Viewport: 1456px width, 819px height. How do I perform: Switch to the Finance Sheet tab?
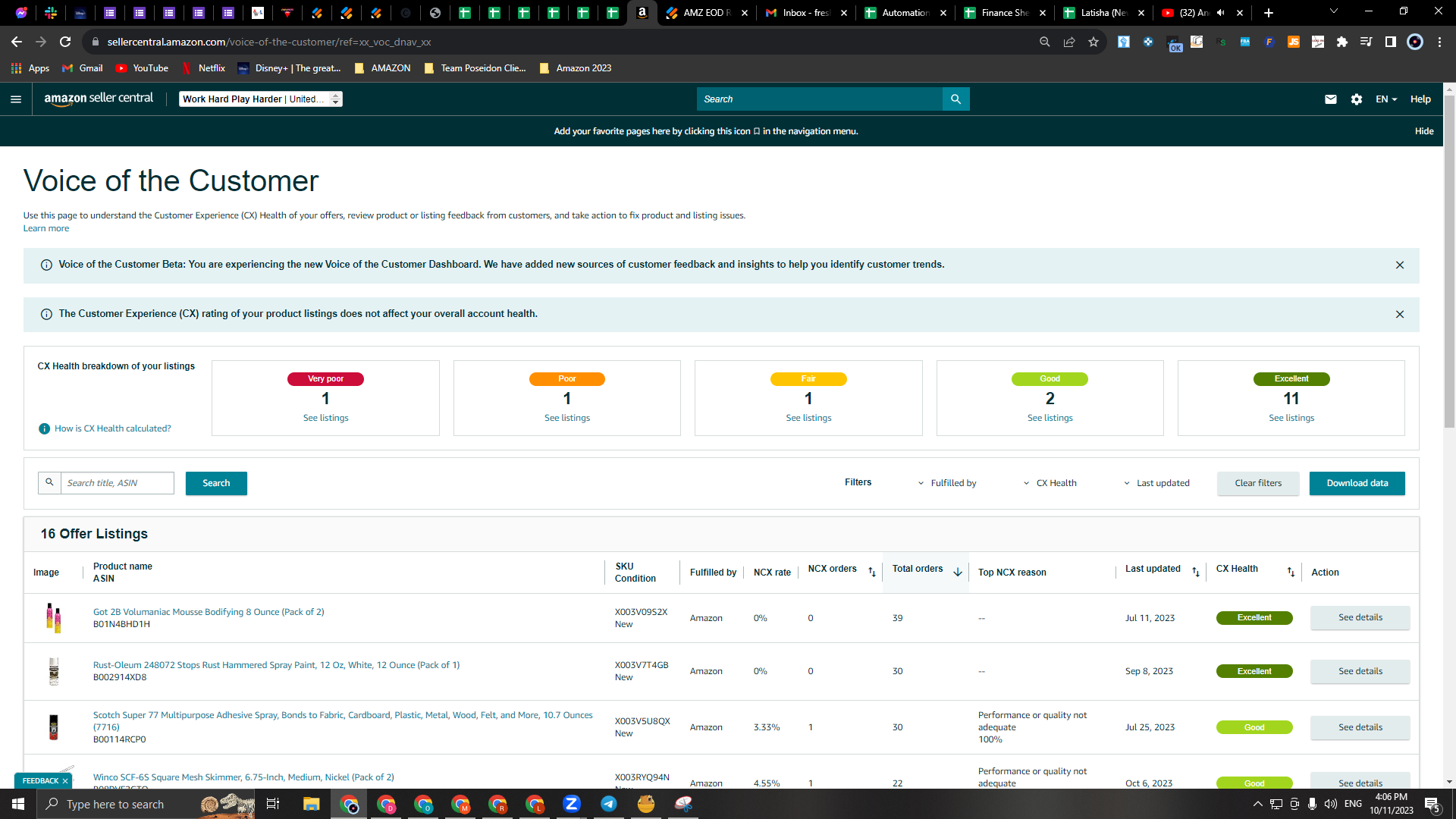[1004, 13]
